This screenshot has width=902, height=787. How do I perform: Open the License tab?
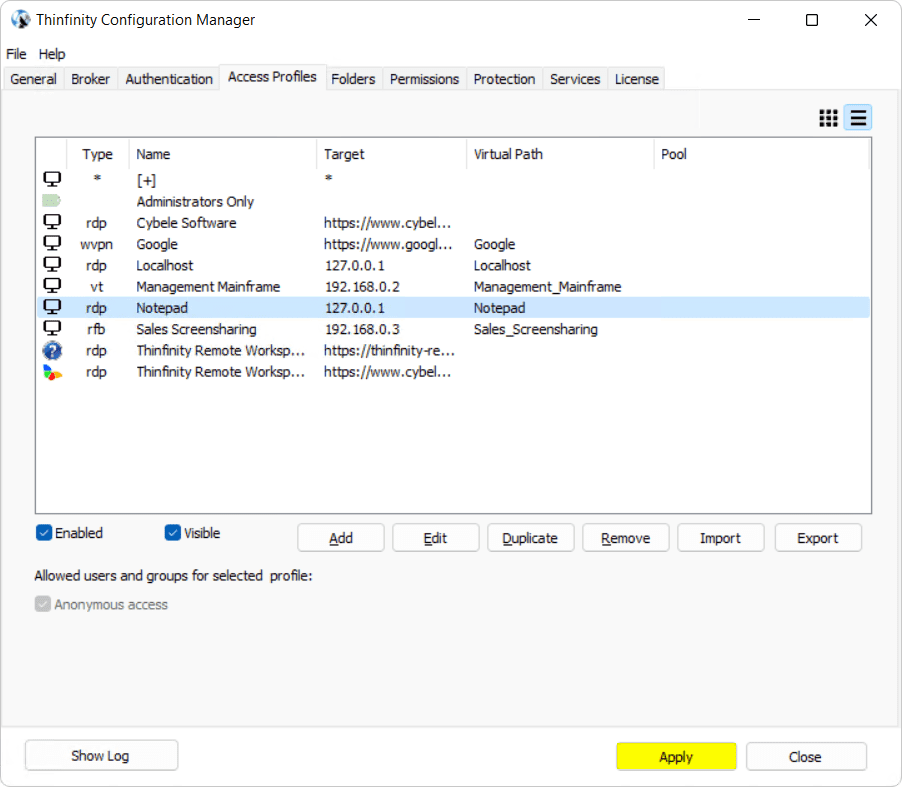637,79
